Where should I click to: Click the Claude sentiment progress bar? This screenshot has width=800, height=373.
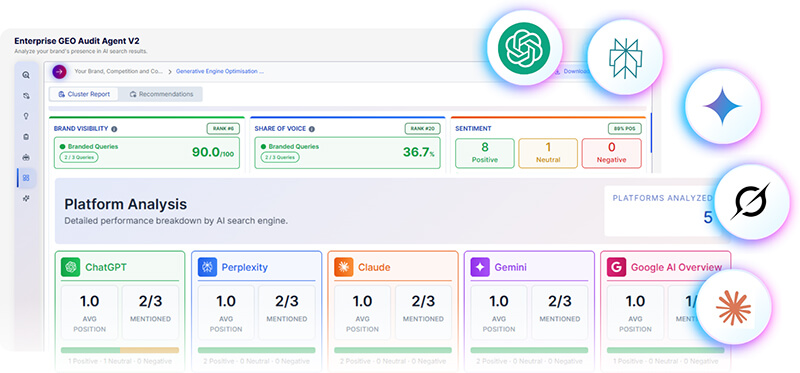pos(393,351)
